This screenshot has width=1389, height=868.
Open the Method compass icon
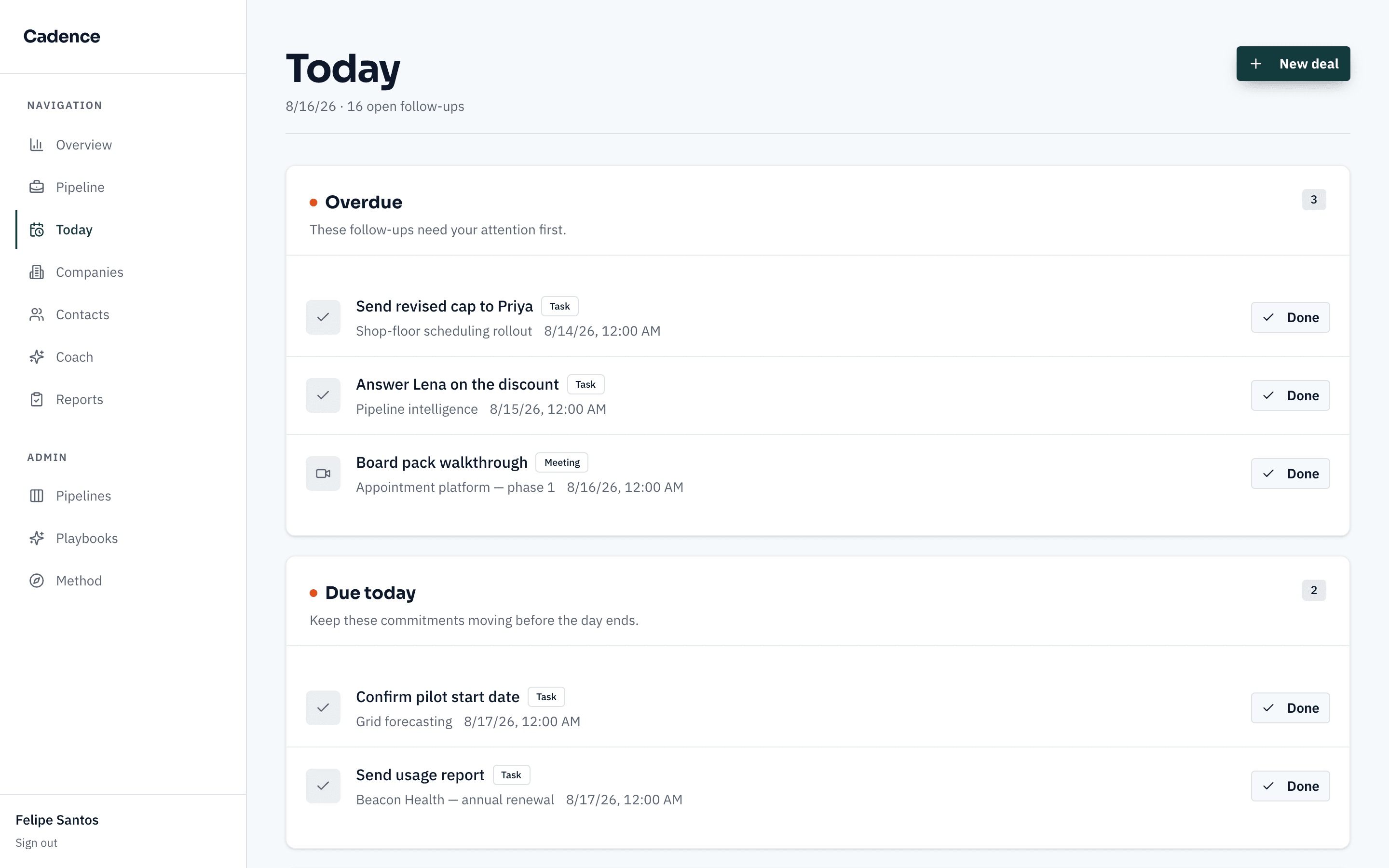(x=37, y=581)
